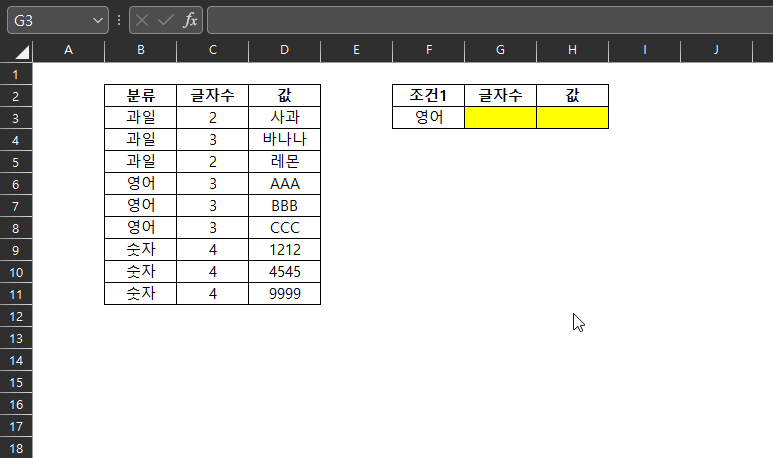The height and width of the screenshot is (458, 773).
Task: Open the Name Box dropdown arrow
Action: coord(98,20)
